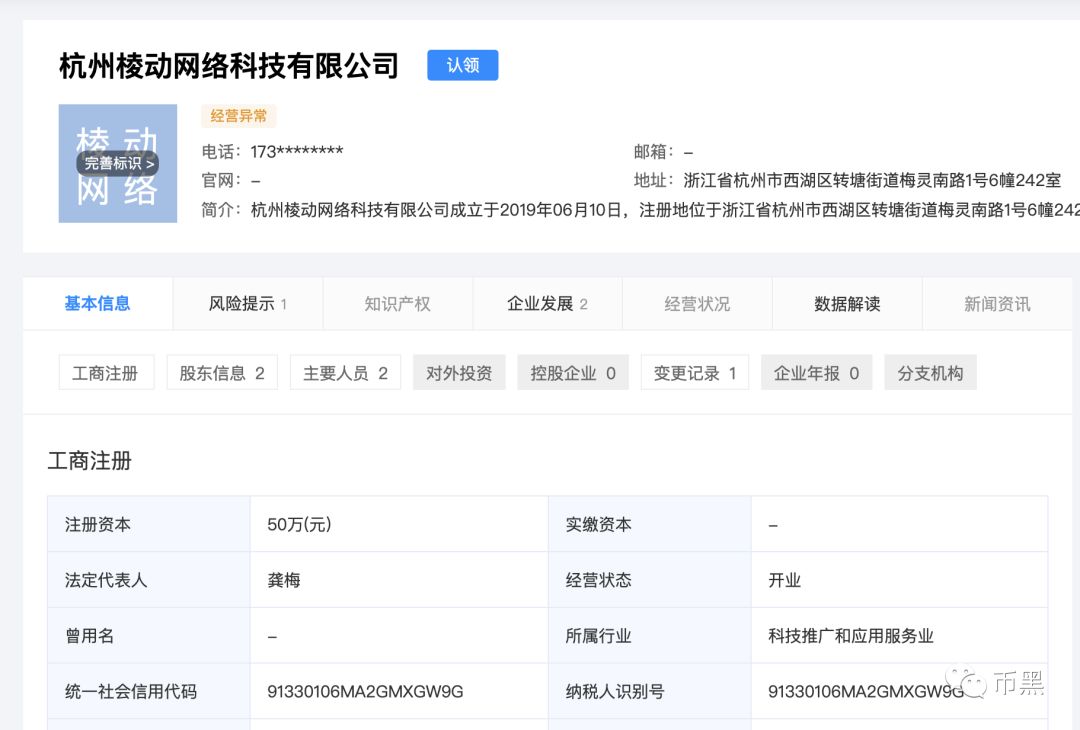Select the 企业年报 0 sub-tab
Screen dimensions: 1080x730
pos(816,373)
